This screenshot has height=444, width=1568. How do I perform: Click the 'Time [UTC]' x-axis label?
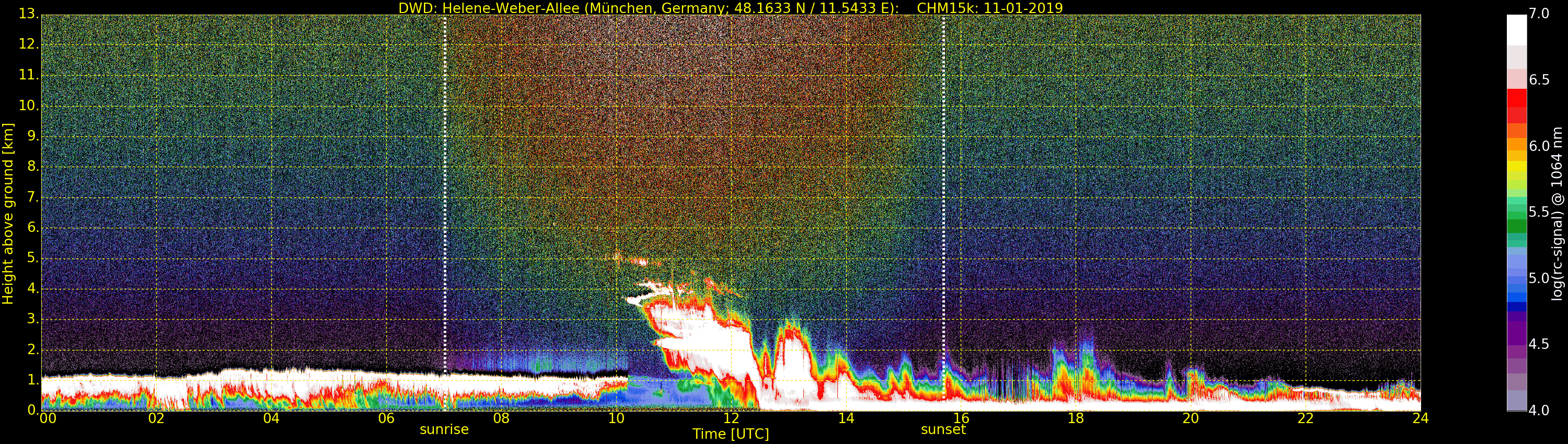731,434
